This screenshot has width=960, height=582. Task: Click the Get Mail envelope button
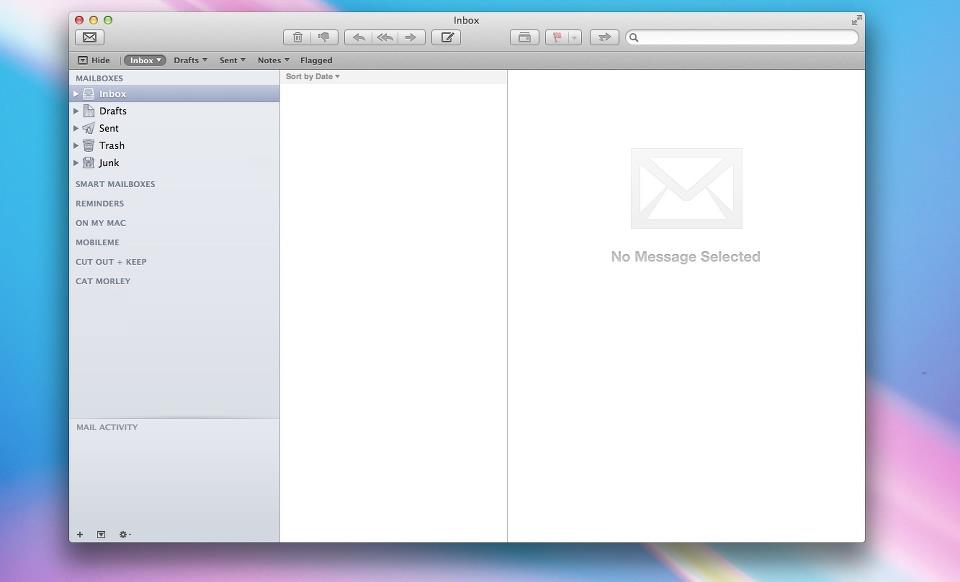(89, 37)
